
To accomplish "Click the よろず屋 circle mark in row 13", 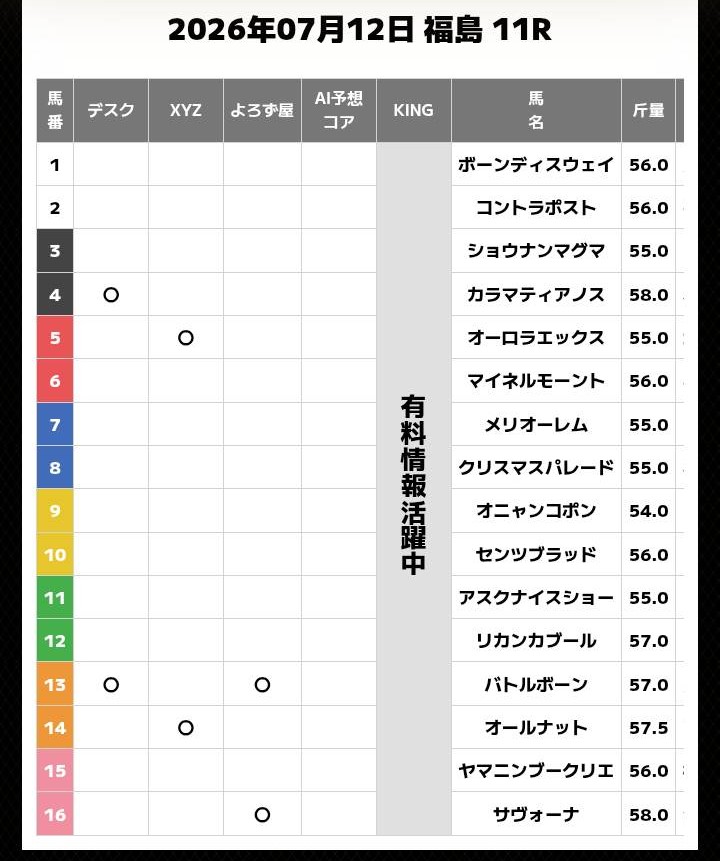I will [x=262, y=685].
